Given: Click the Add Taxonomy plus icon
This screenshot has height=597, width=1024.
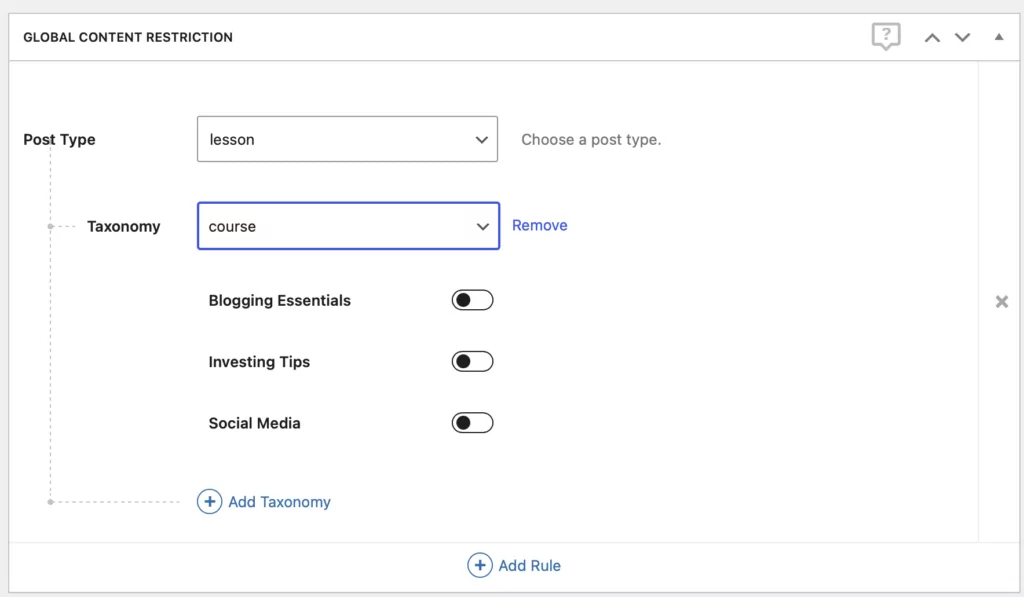Looking at the screenshot, I should click(x=209, y=502).
